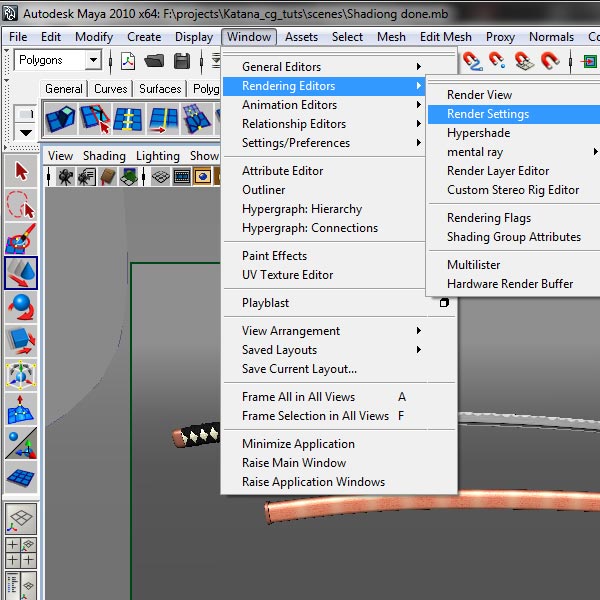Enable Snap to curves magnet

(472, 61)
